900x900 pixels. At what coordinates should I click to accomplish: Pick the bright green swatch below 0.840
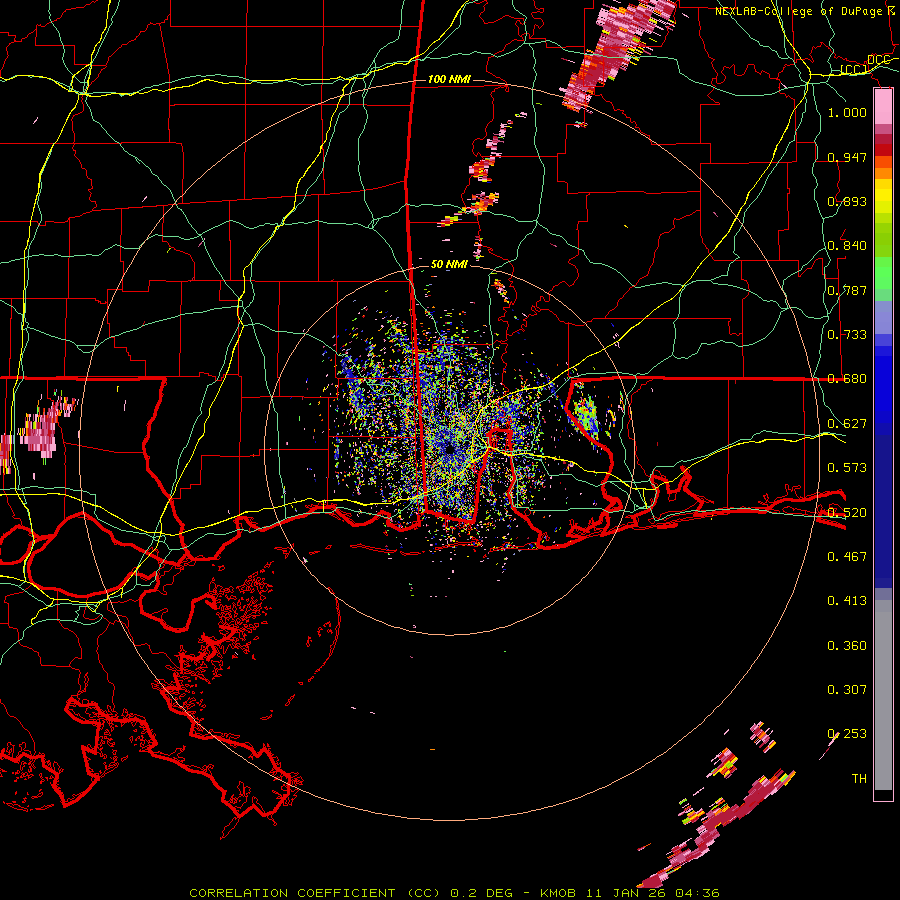click(883, 273)
